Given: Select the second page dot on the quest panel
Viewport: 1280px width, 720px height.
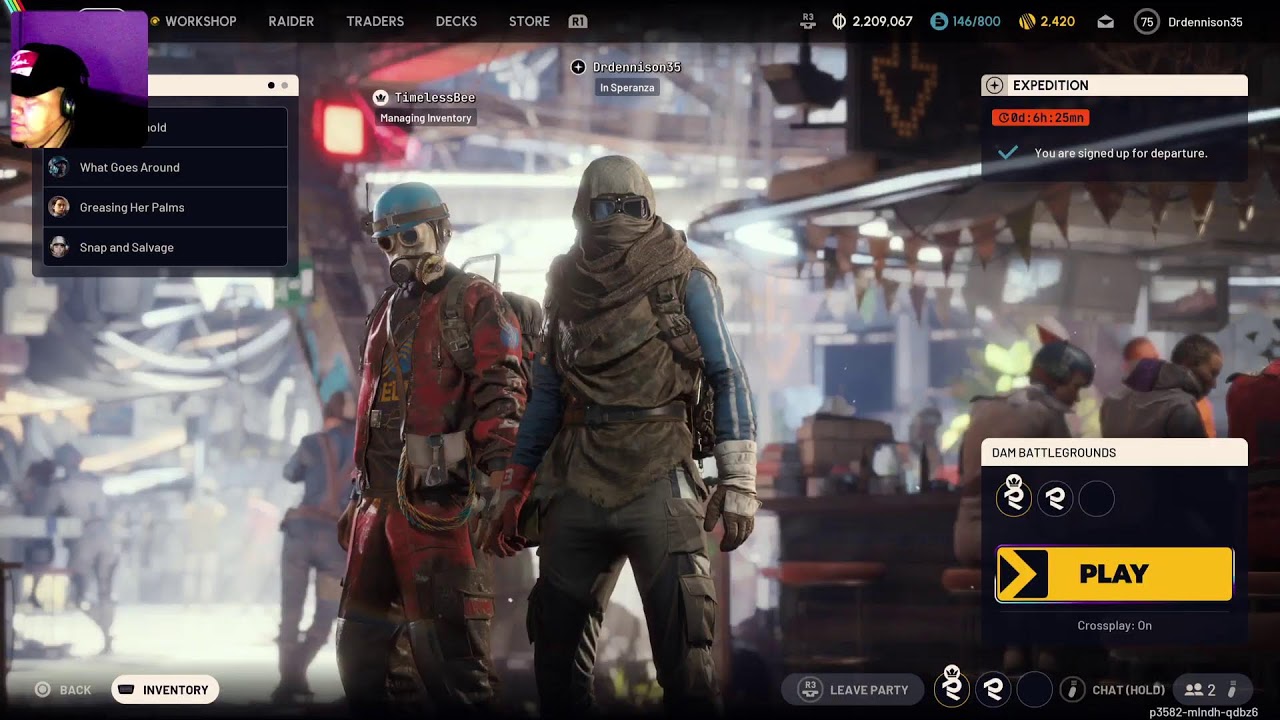Looking at the screenshot, I should 284,86.
